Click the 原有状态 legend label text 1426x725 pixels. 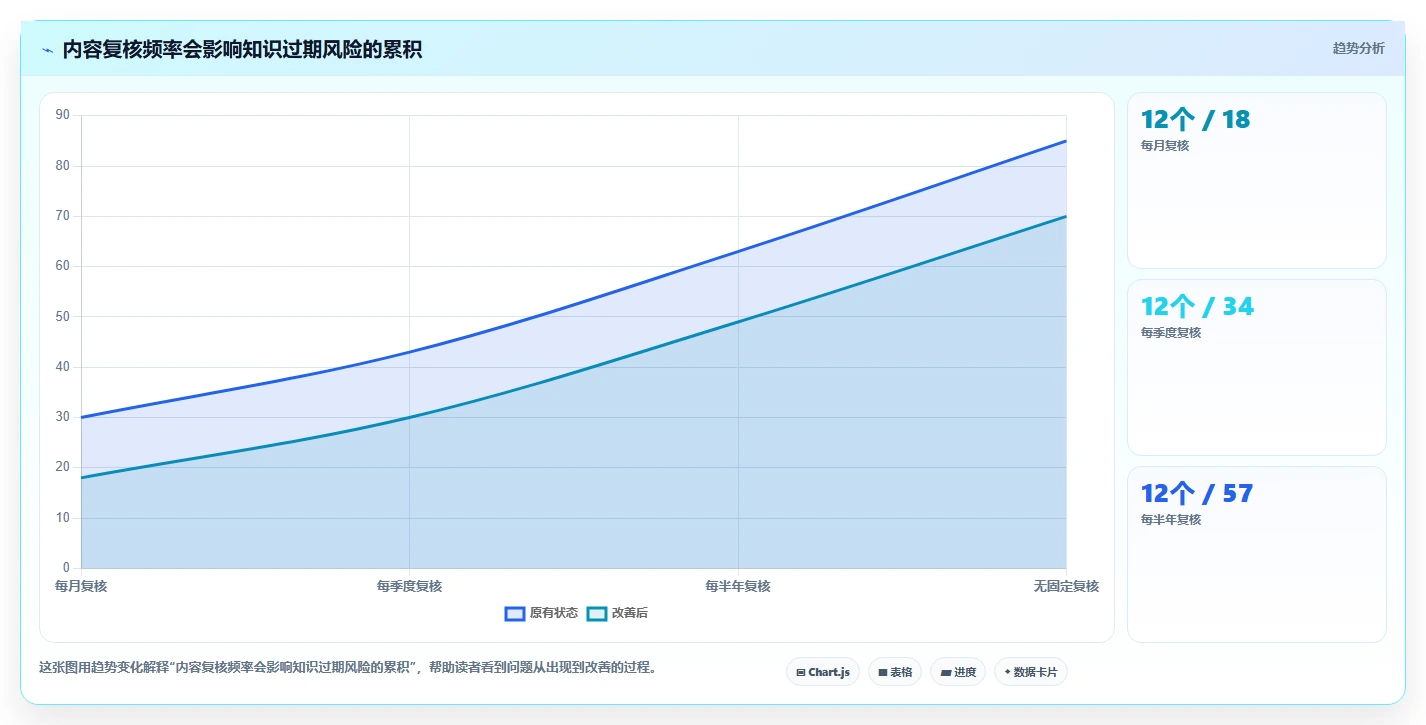(x=554, y=613)
